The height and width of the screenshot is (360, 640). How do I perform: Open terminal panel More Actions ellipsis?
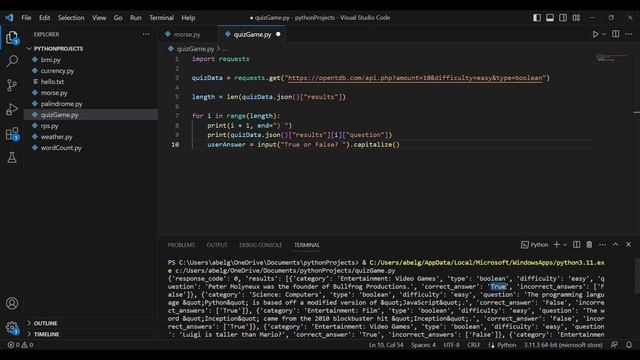coord(602,244)
